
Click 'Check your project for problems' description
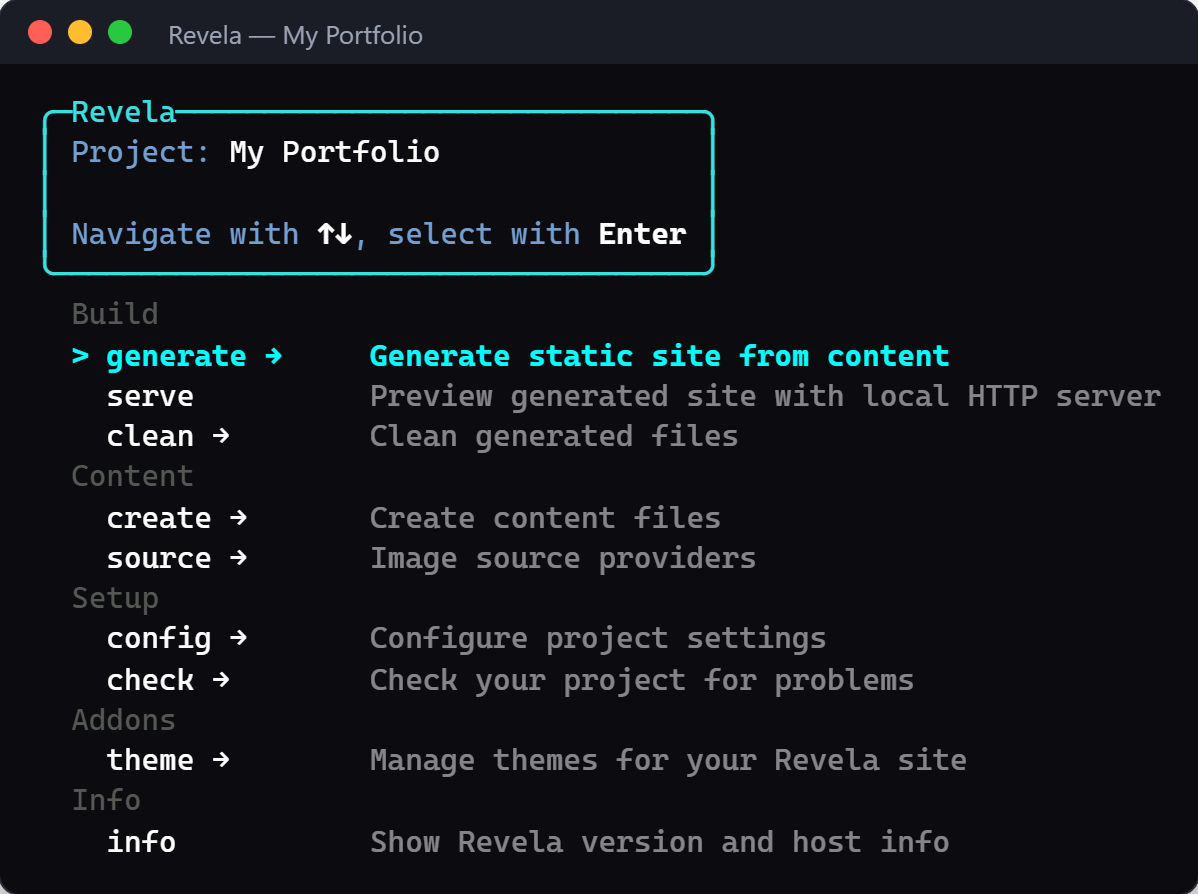pos(642,680)
